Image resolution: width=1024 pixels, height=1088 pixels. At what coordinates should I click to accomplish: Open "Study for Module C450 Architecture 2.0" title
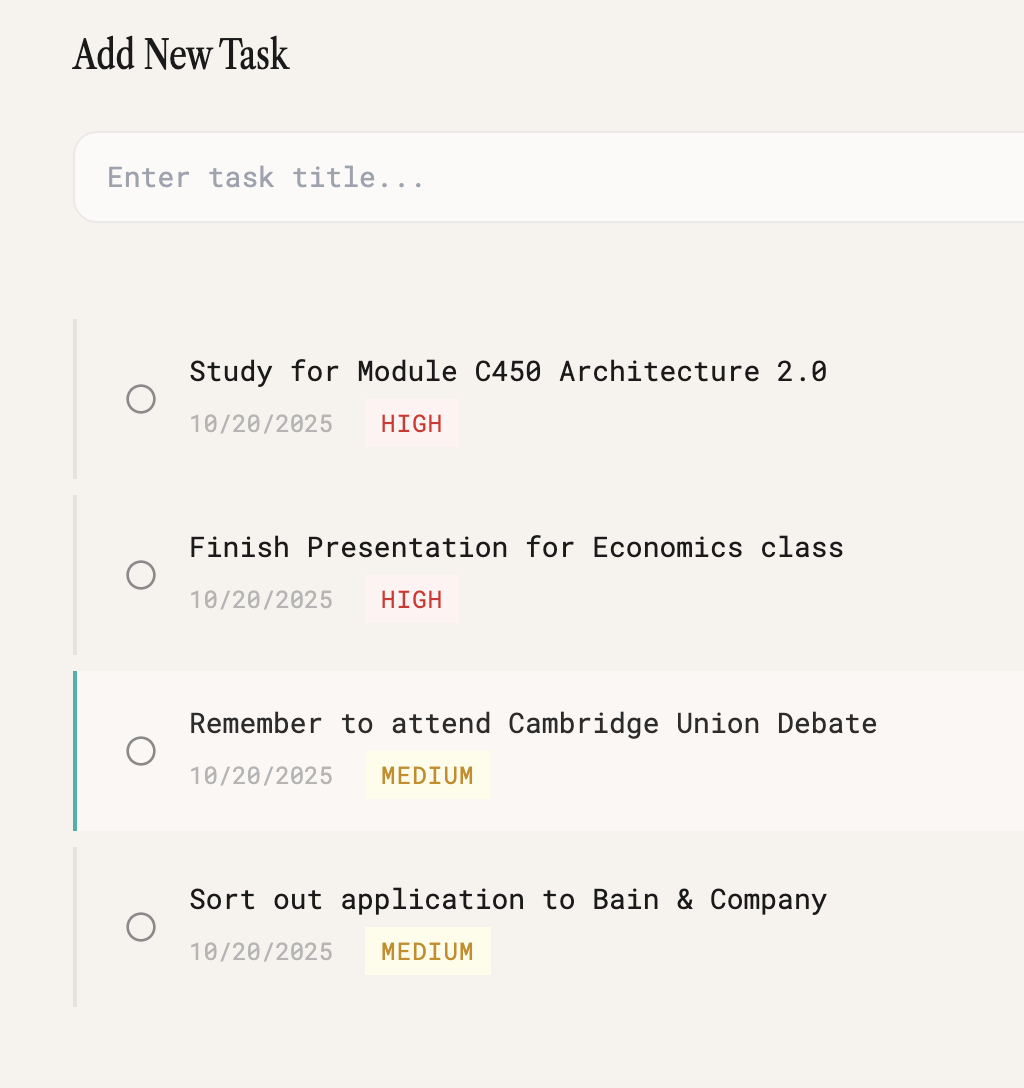(508, 372)
